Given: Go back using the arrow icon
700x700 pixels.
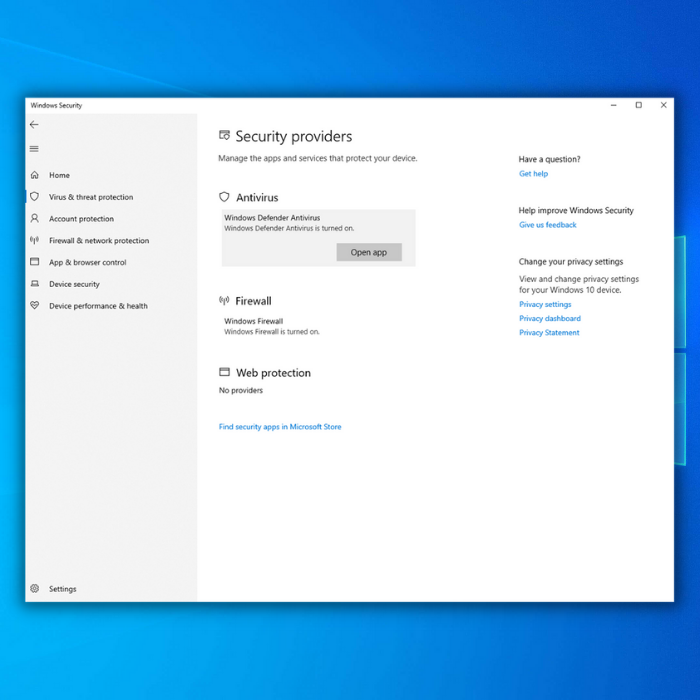Looking at the screenshot, I should [34, 125].
